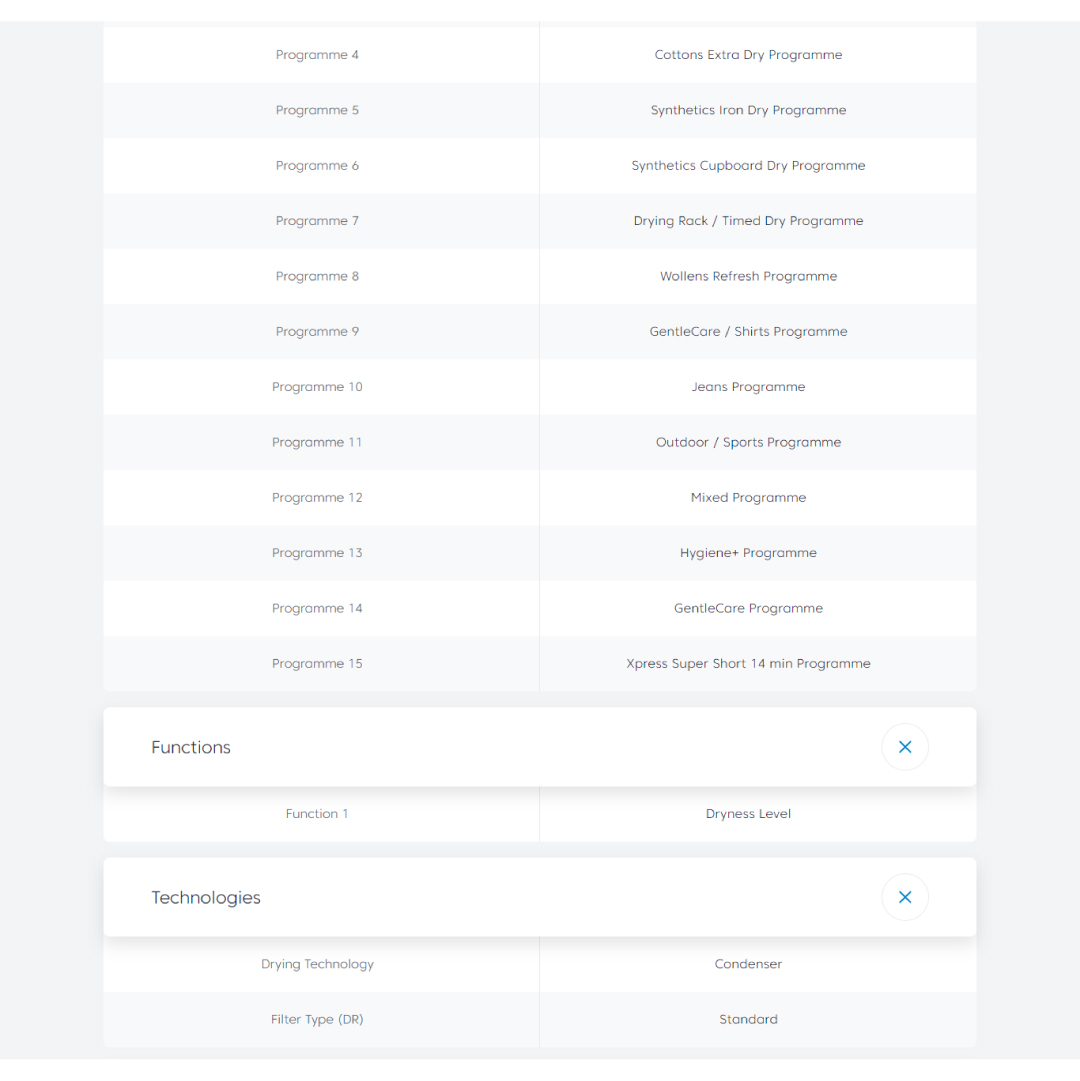The height and width of the screenshot is (1081, 1080).
Task: Select Outdoor / Sports Programme text
Action: 748,442
